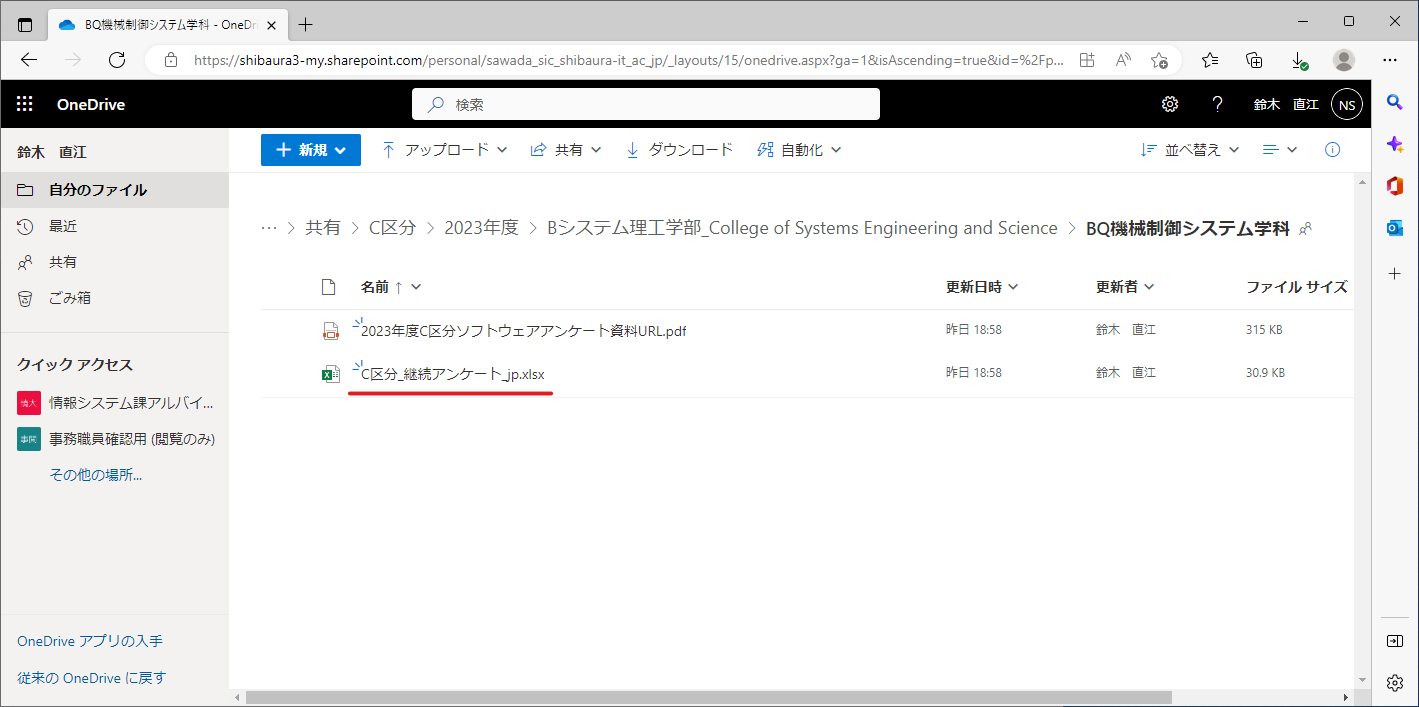Open the 新規 dropdown button
This screenshot has height=707, width=1419.
point(311,150)
